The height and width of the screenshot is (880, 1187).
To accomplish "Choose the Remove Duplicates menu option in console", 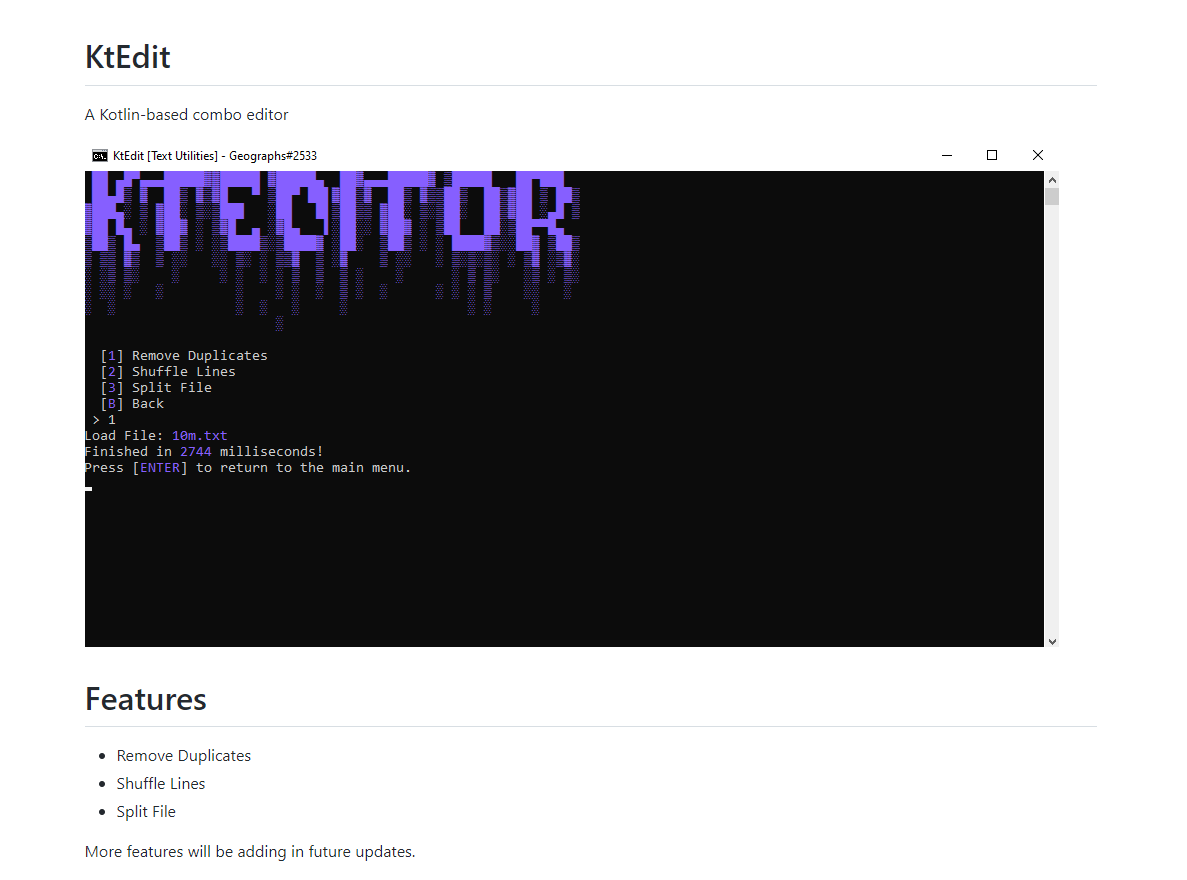I will tap(199, 356).
